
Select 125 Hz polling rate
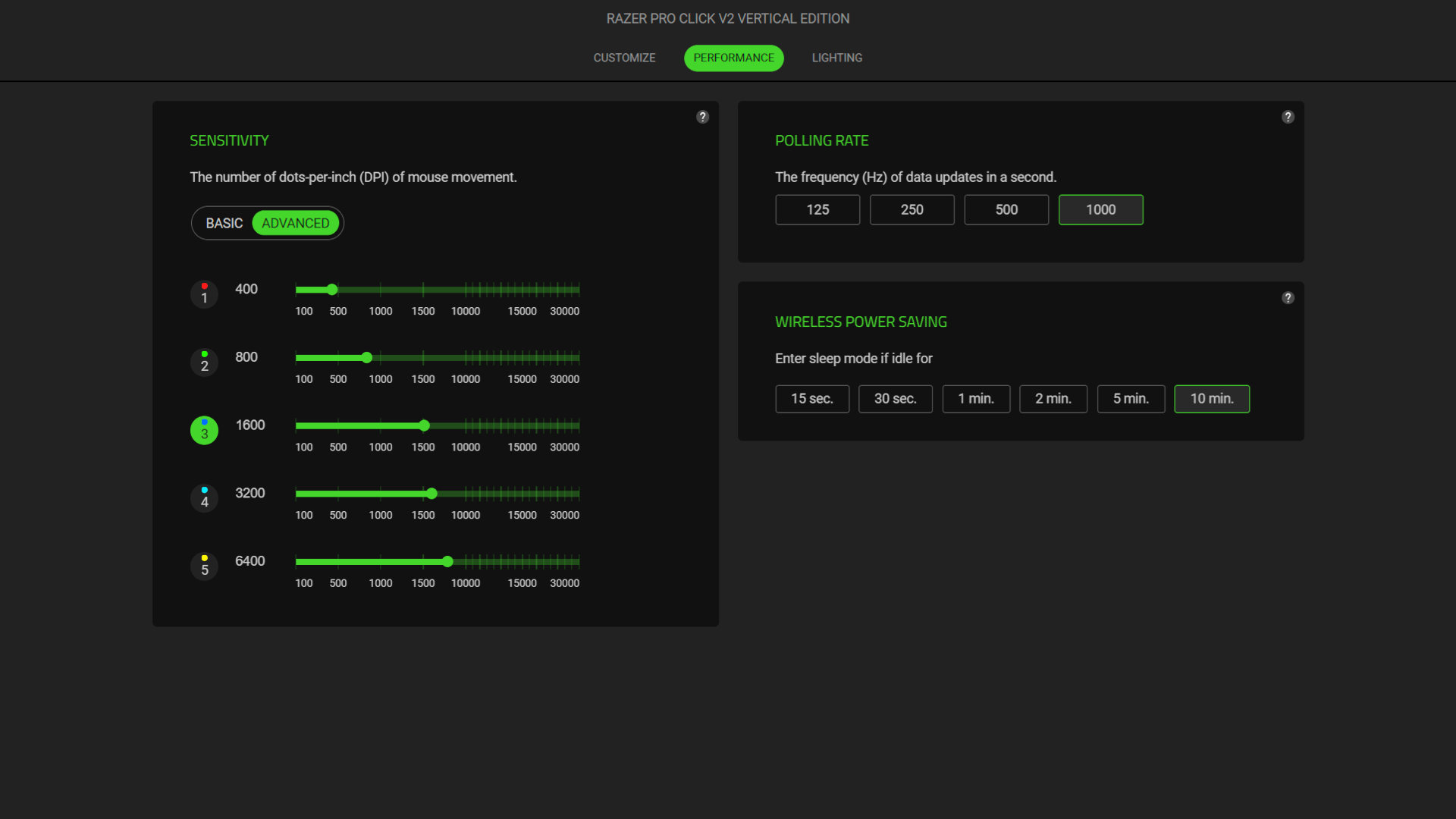(x=817, y=209)
